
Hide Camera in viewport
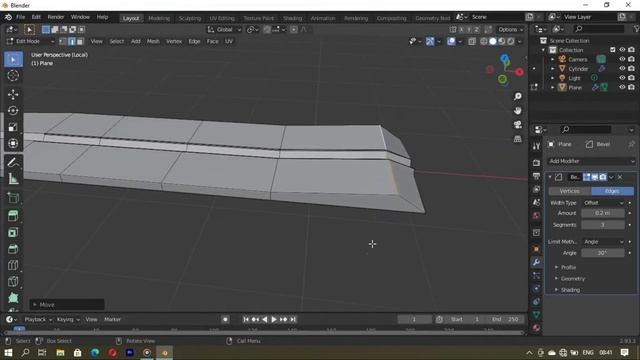click(622, 59)
